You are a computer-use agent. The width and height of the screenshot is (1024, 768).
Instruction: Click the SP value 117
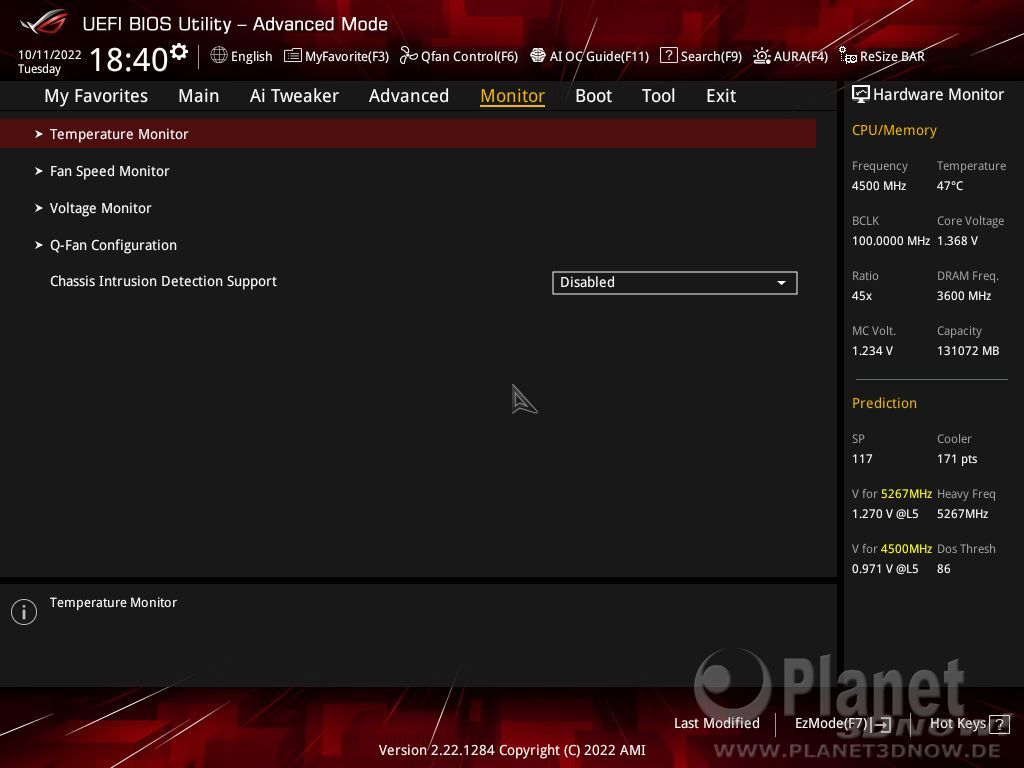(x=862, y=459)
